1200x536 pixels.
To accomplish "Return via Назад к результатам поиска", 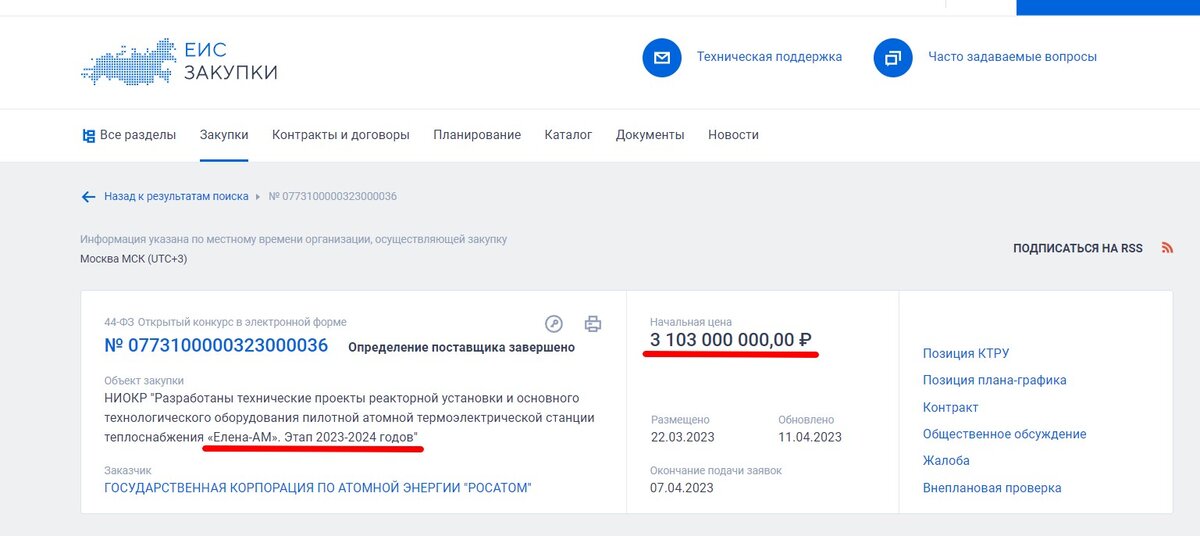I will tap(176, 197).
